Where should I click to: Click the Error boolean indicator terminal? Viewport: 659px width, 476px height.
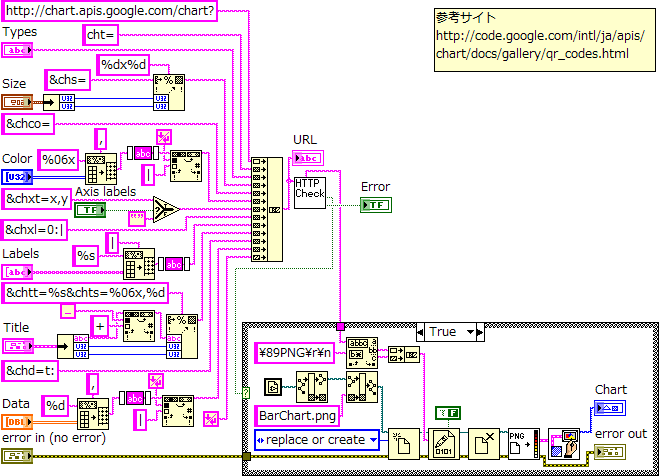coord(376,205)
